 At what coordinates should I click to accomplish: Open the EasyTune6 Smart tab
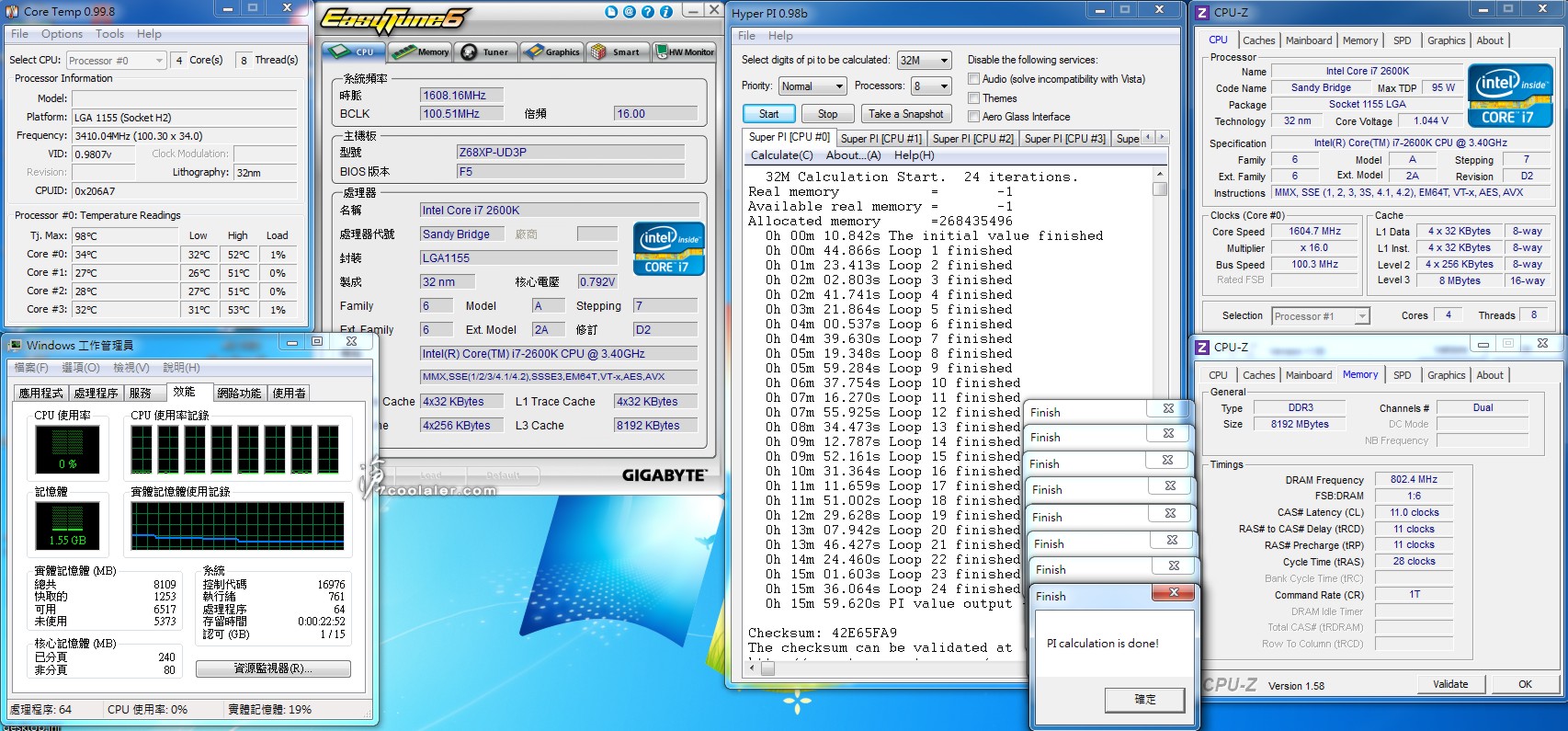(x=618, y=51)
